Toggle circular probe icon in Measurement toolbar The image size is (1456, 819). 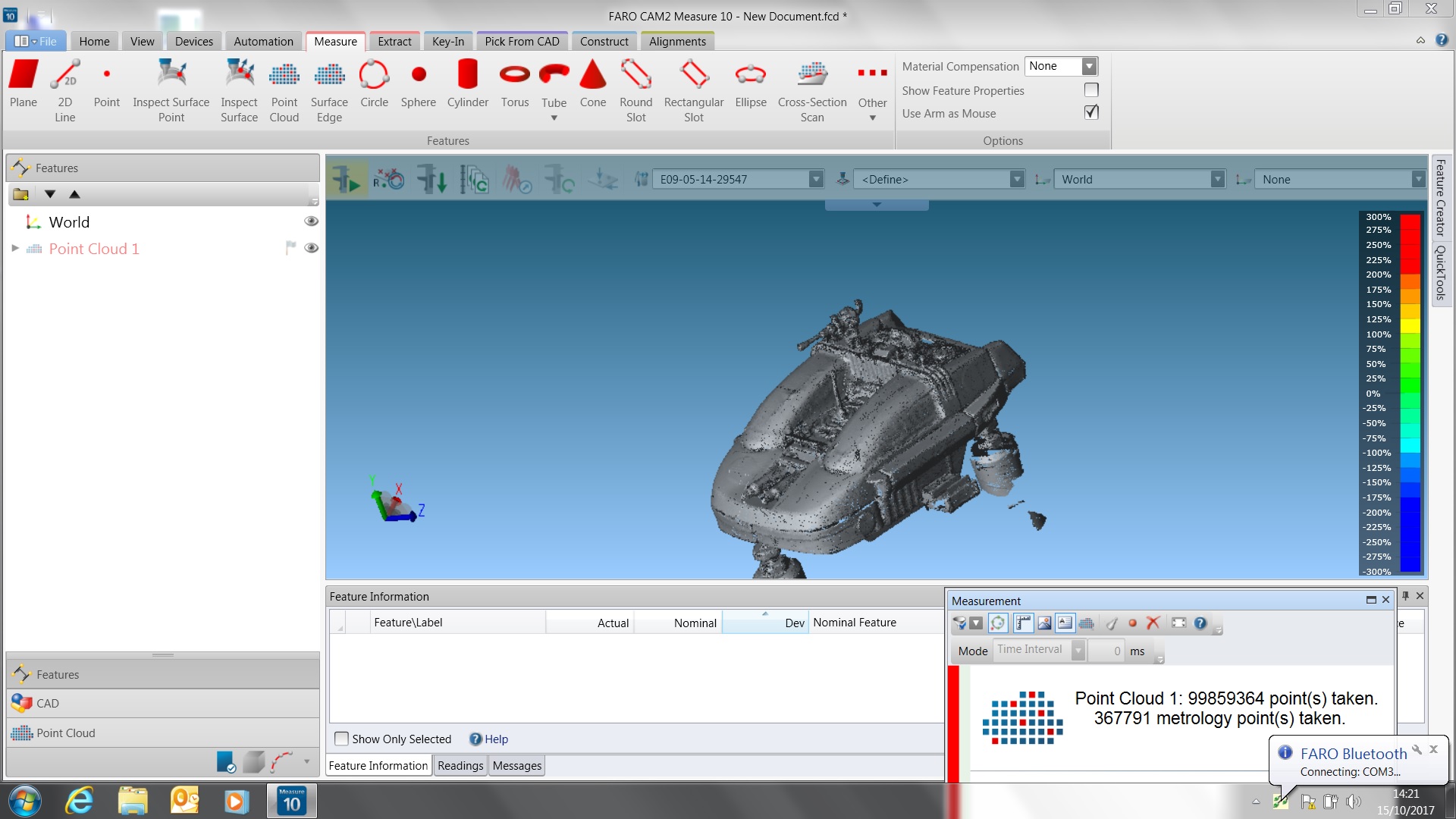(x=998, y=623)
